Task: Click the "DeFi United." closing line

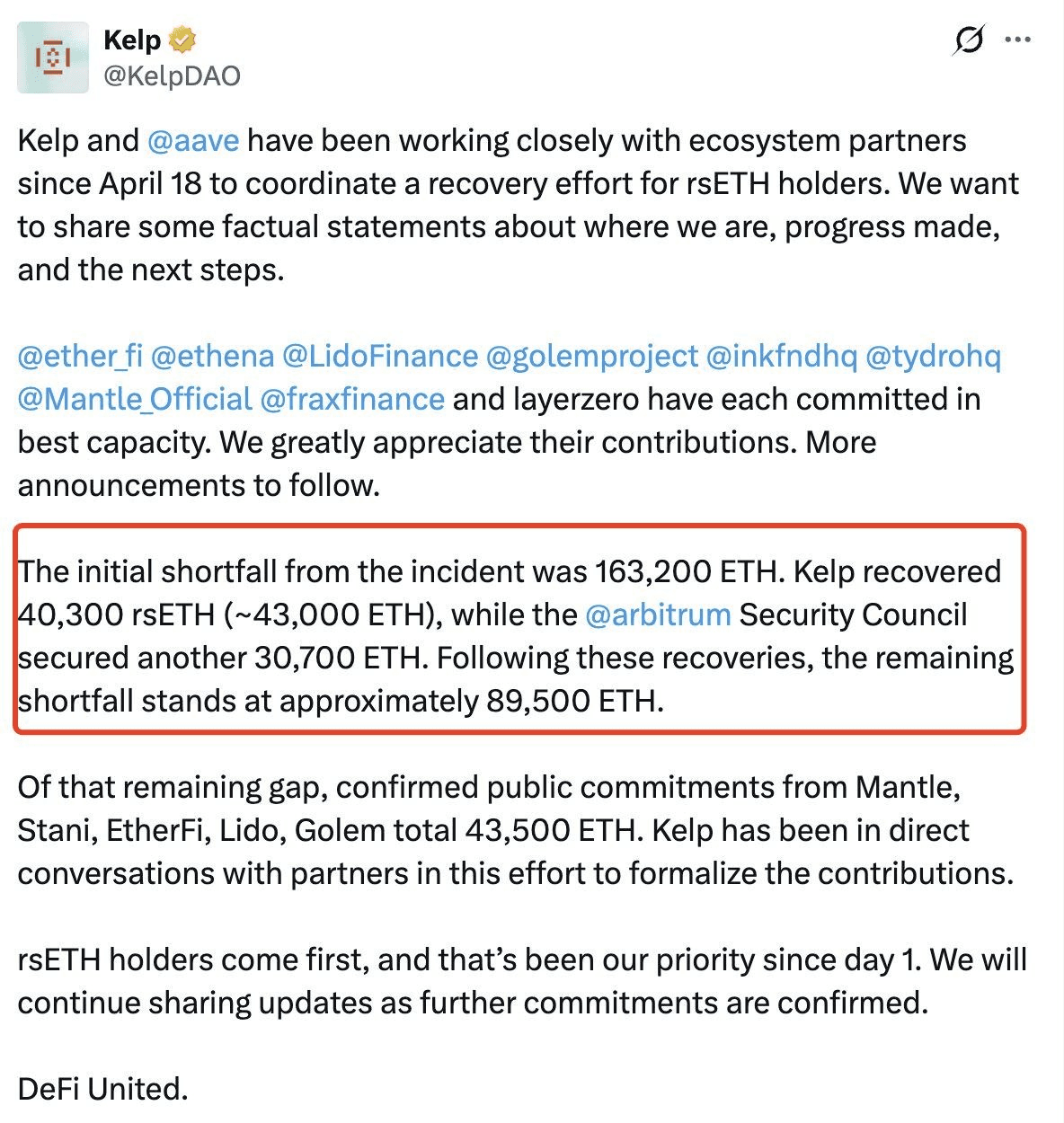Action: pos(102,1090)
